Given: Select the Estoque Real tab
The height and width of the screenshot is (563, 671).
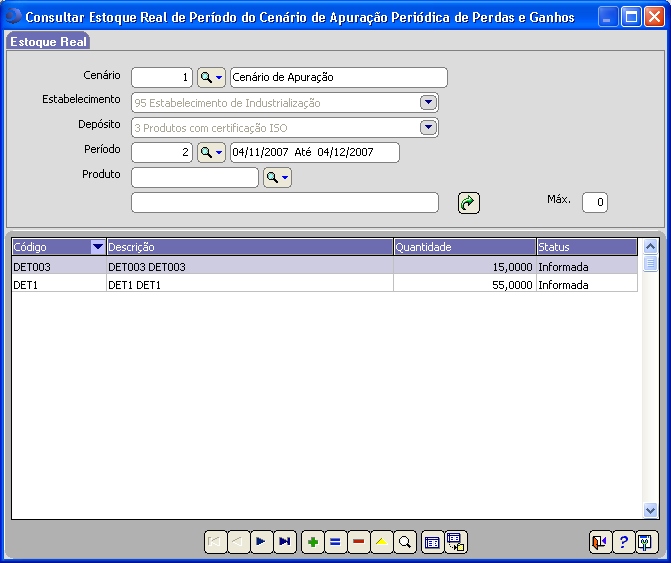Looking at the screenshot, I should pyautogui.click(x=48, y=42).
